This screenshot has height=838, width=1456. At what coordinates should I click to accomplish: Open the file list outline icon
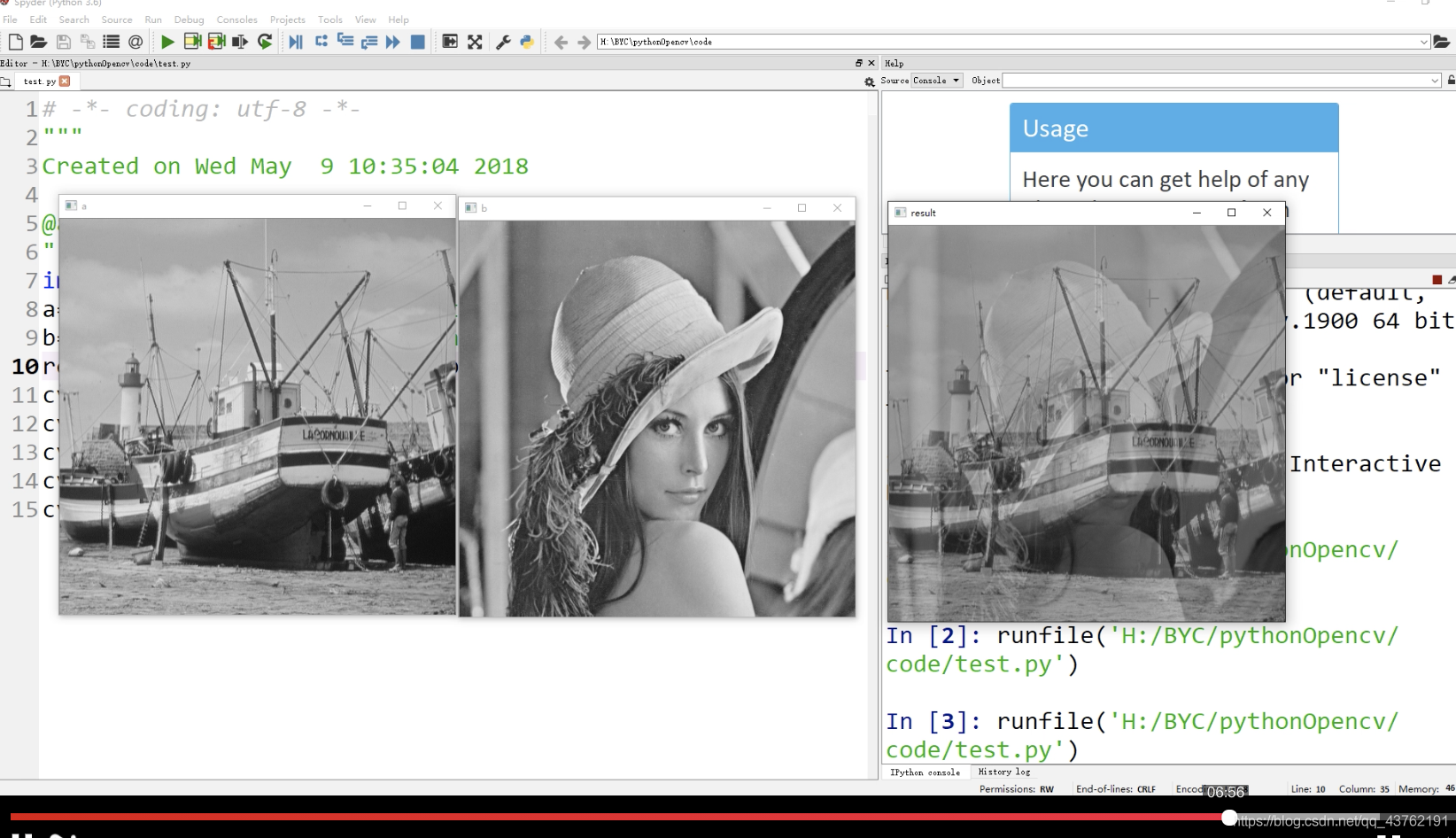[111, 42]
